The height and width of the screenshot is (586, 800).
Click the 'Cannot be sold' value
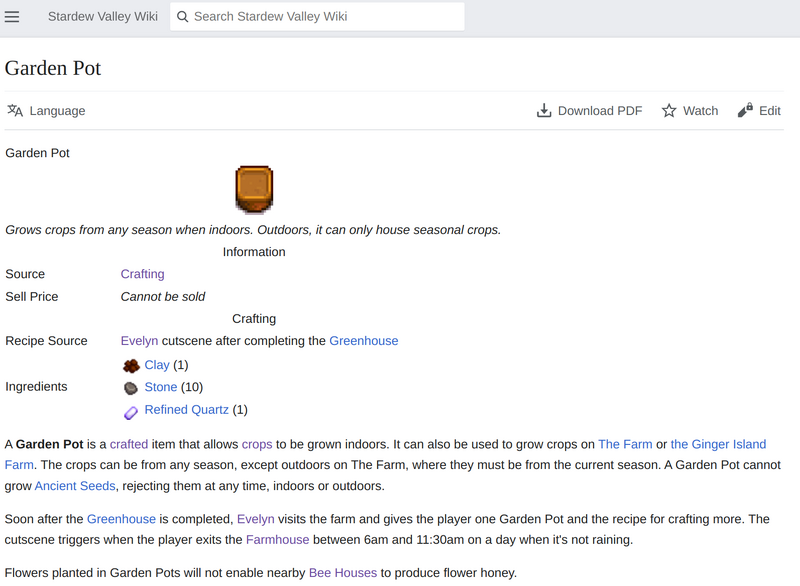coord(163,296)
